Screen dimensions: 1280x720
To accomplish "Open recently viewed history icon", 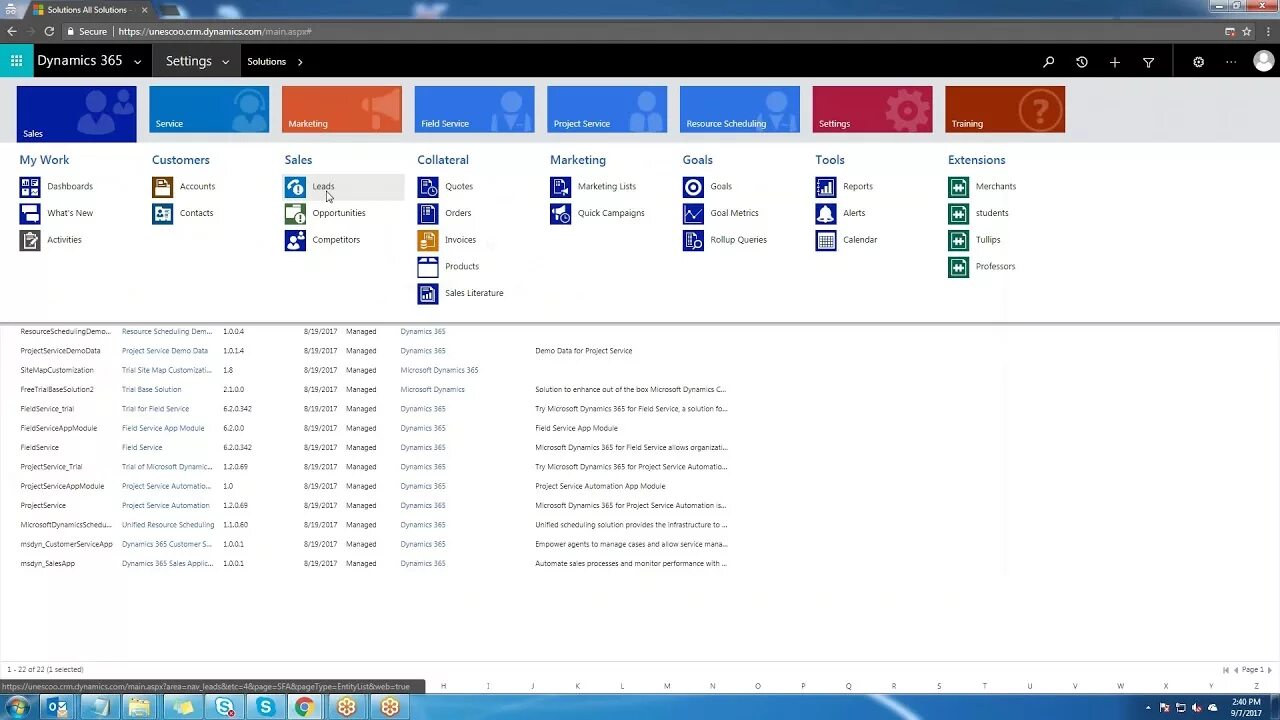I will click(x=1081, y=62).
